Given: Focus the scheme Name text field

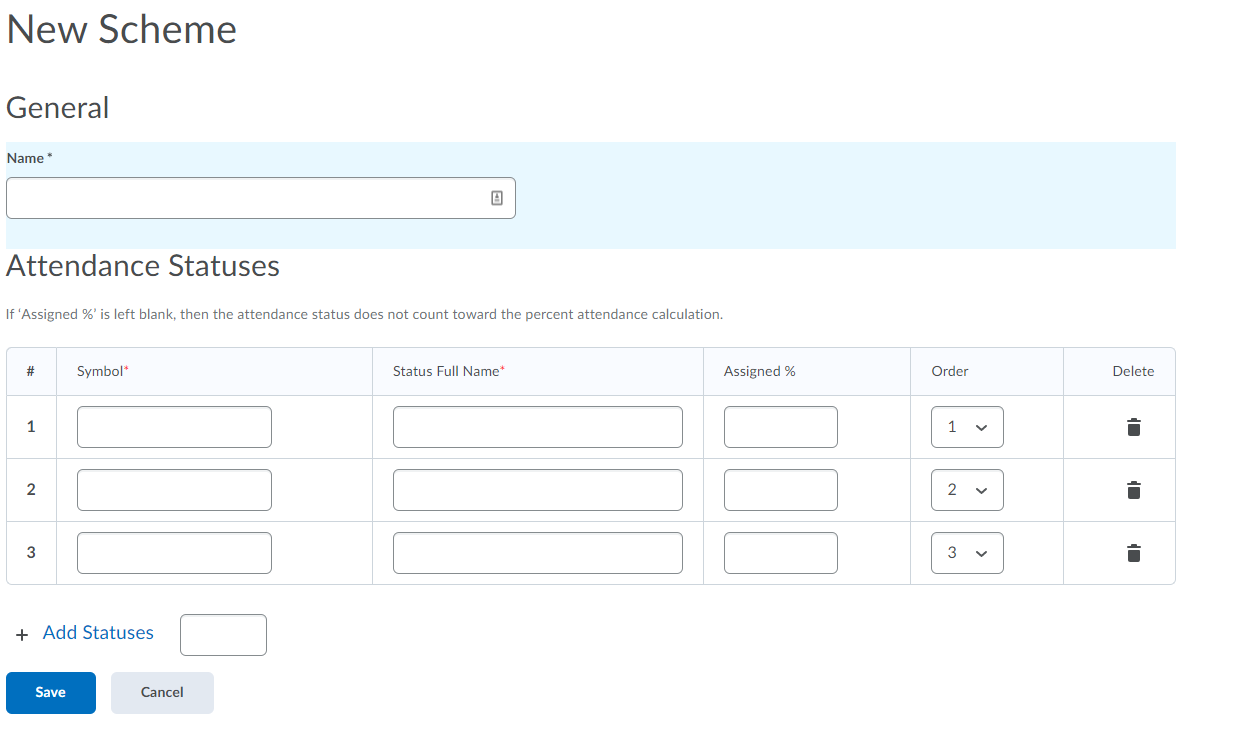Looking at the screenshot, I should [245, 198].
